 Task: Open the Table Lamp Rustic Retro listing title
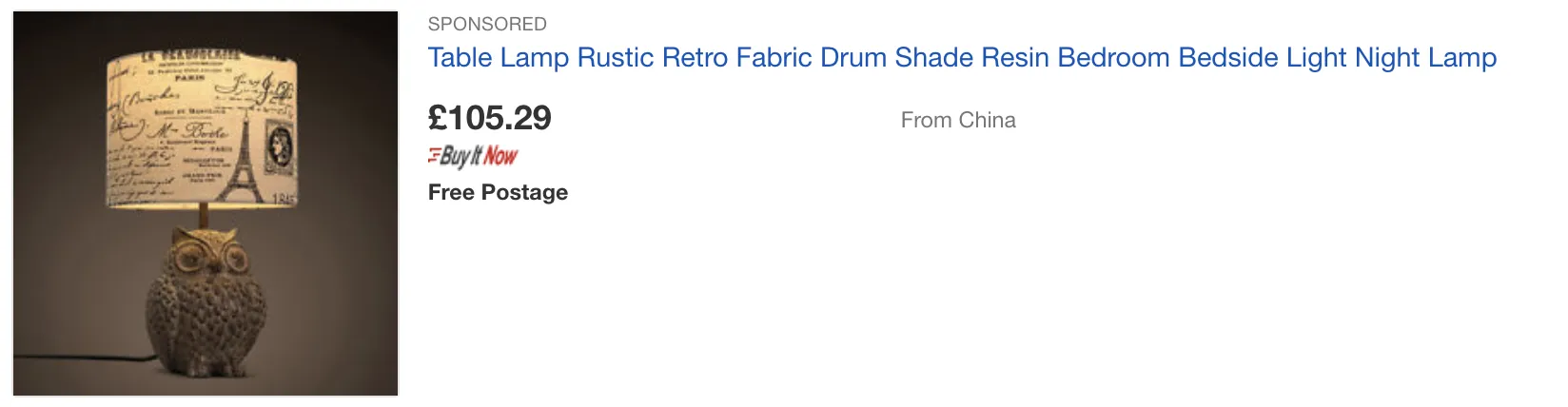(x=961, y=58)
